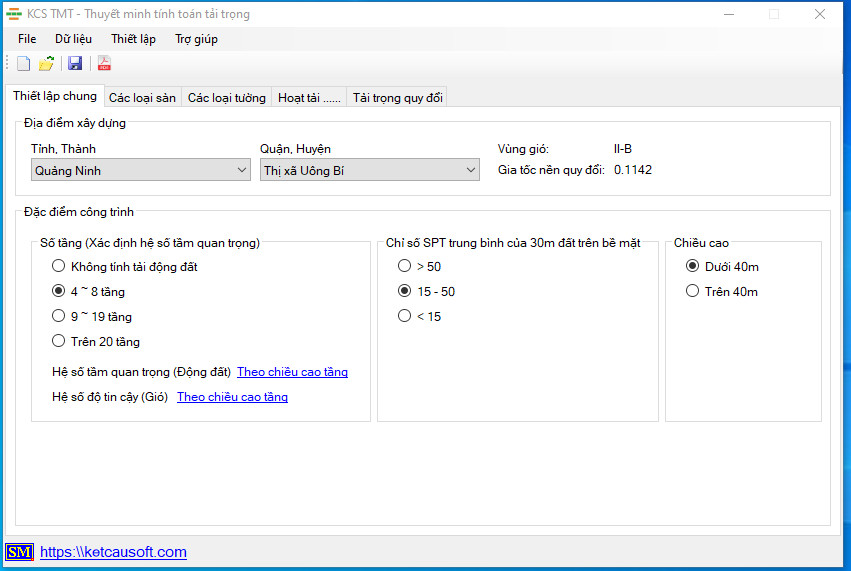Open the 'Dữ liệu' menu
Screen dimensions: 851x571
(x=73, y=39)
